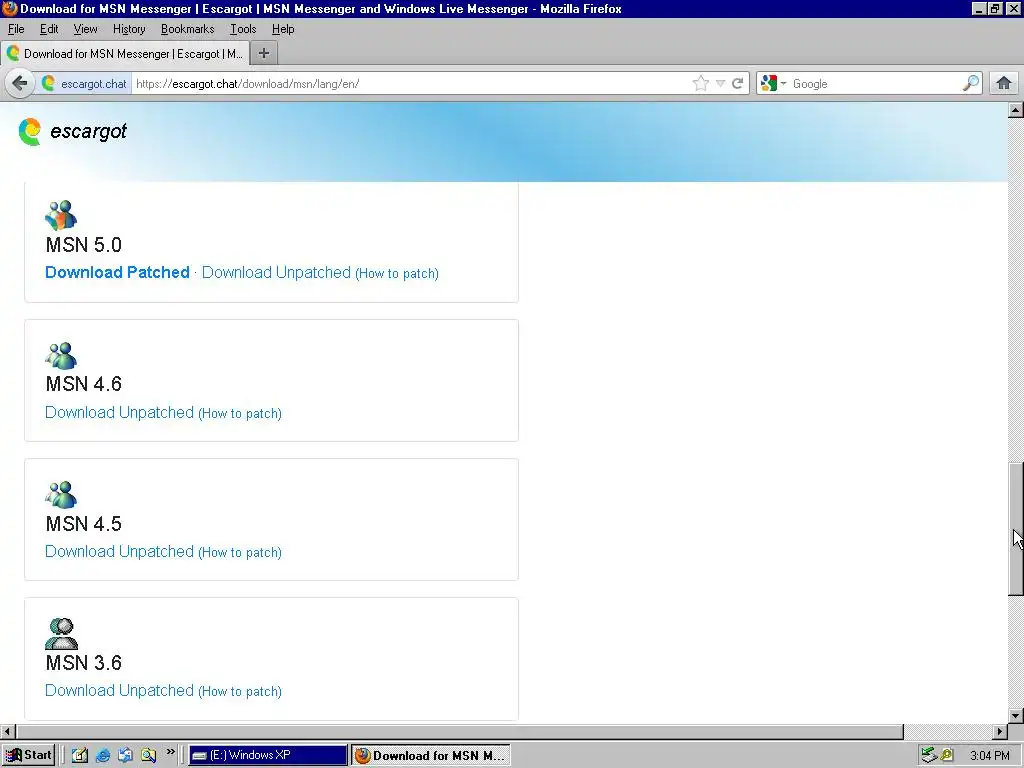
Task: Open How to patch link for MSN 3.6
Action: pos(240,692)
